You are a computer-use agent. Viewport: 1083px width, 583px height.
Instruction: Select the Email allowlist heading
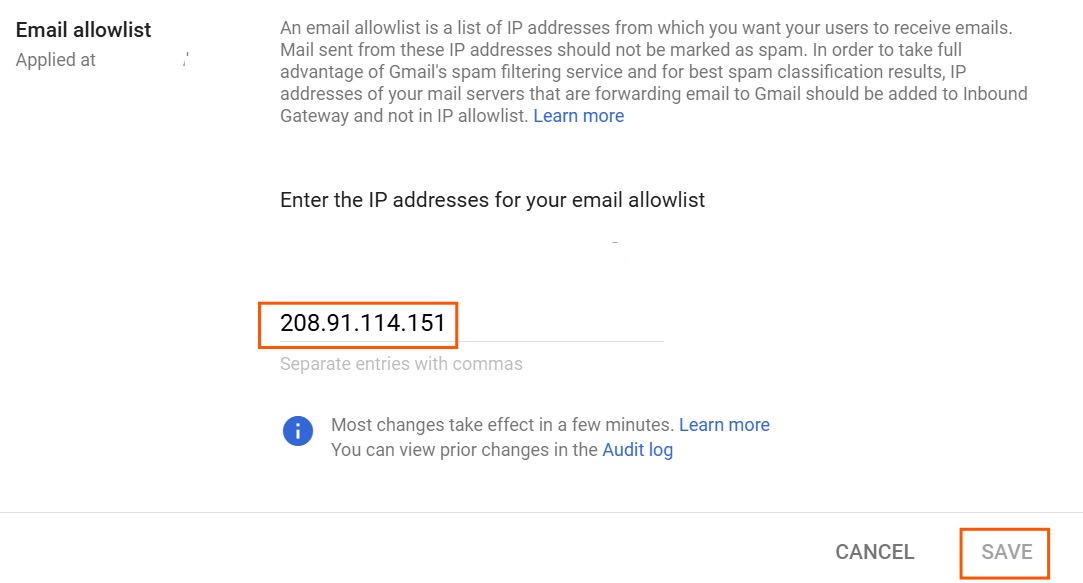(x=84, y=30)
